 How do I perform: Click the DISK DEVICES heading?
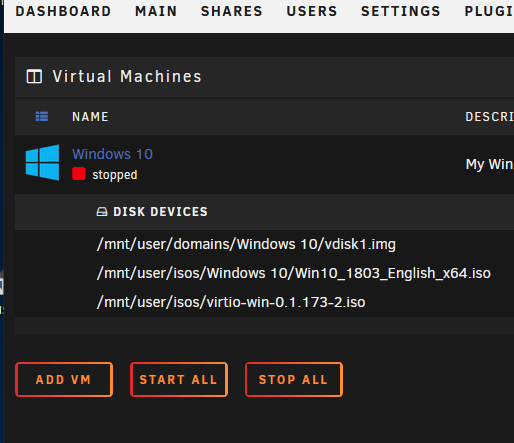point(160,212)
